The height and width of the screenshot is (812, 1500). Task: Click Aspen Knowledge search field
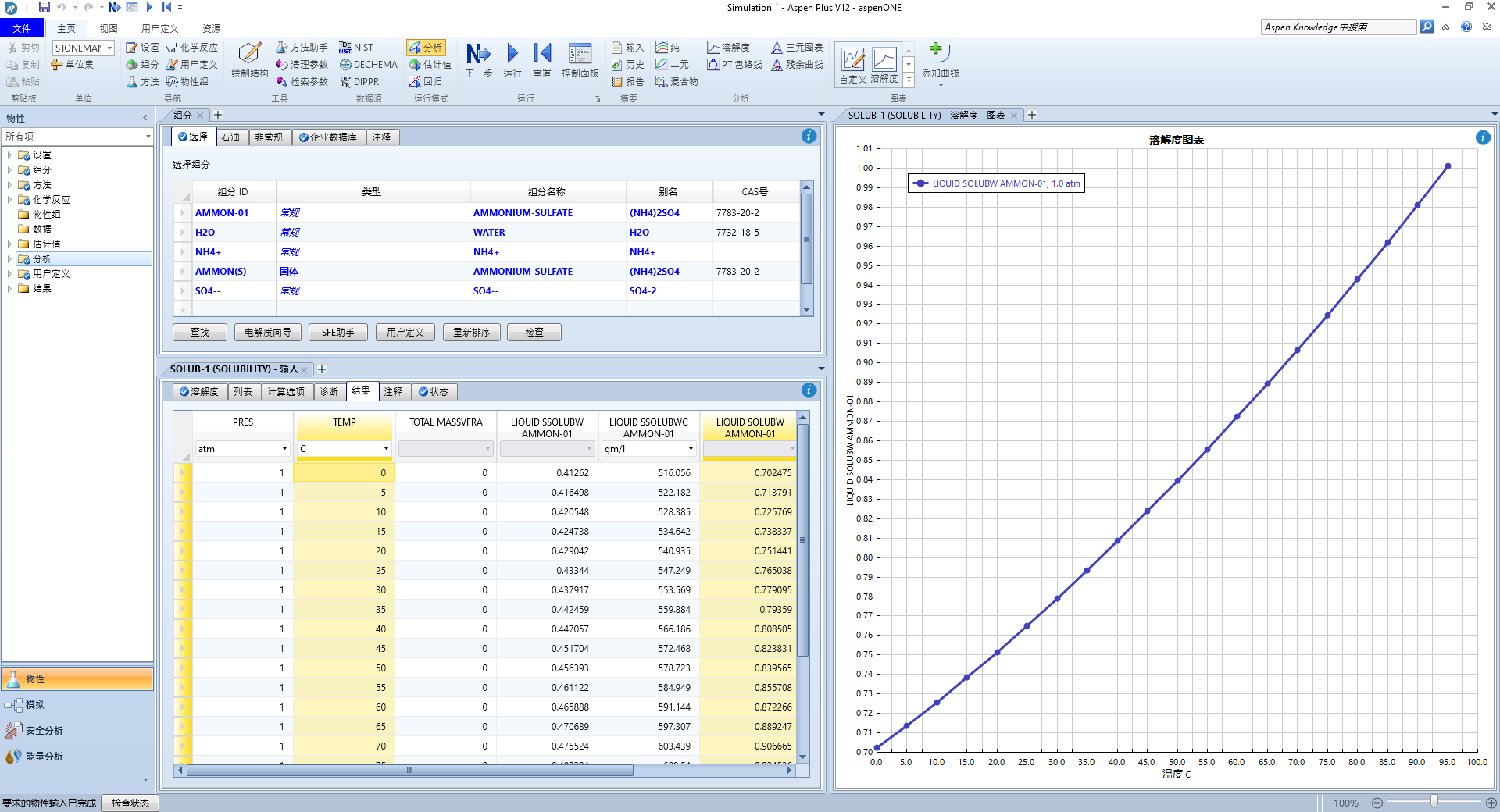1338,27
